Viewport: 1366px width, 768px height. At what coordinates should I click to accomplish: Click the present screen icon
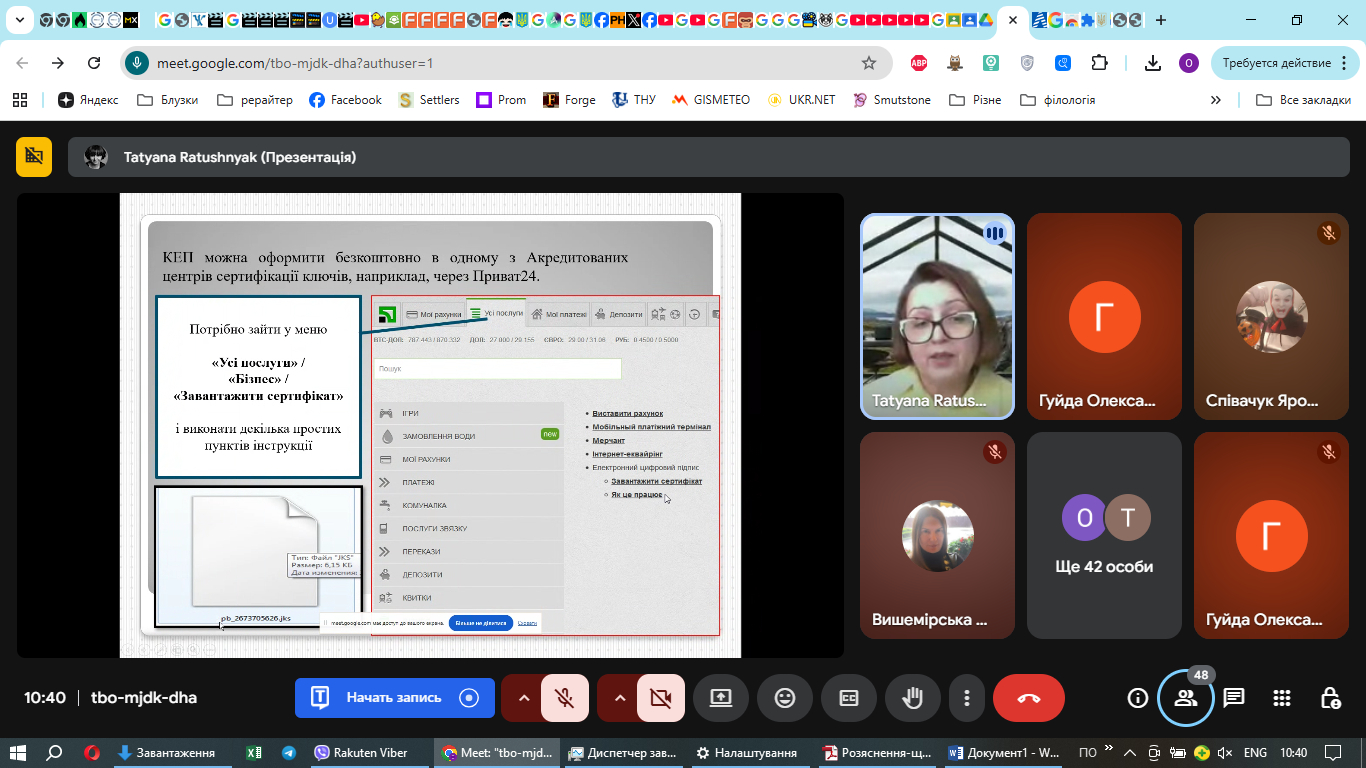pyautogui.click(x=721, y=698)
